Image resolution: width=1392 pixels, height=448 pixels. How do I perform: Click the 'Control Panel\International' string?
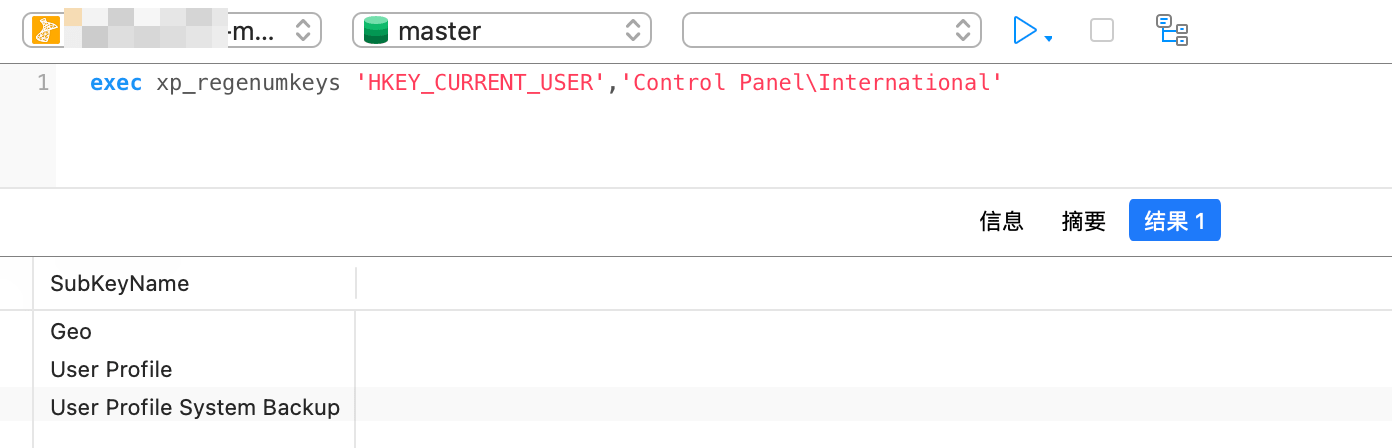pyautogui.click(x=810, y=83)
